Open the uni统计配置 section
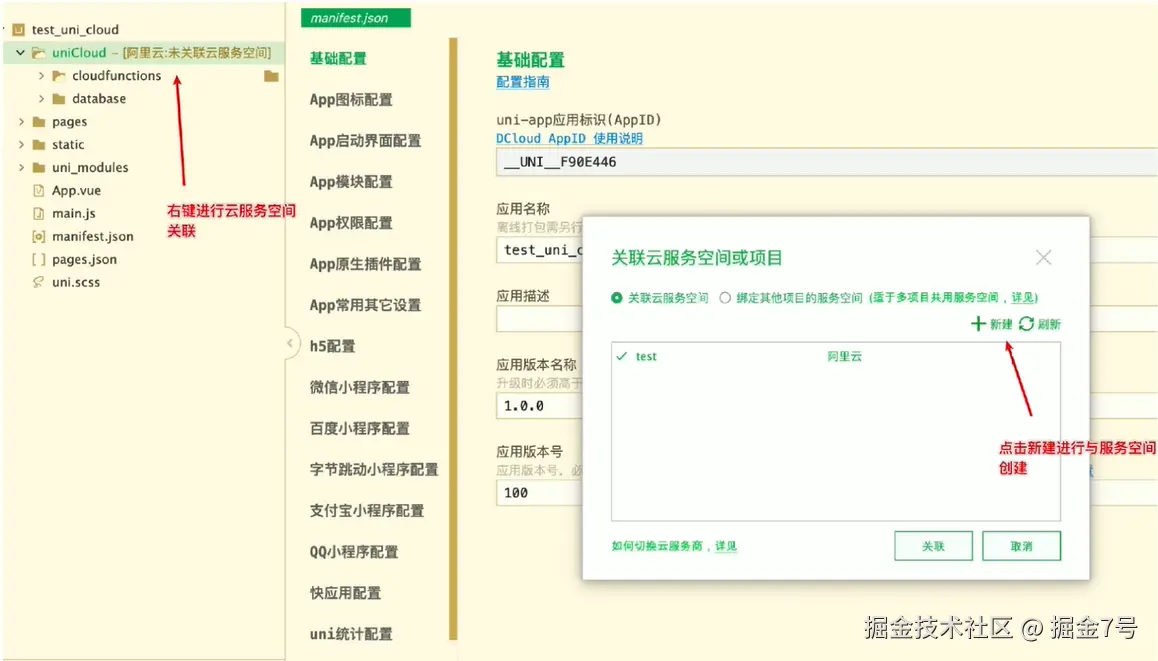 point(351,634)
